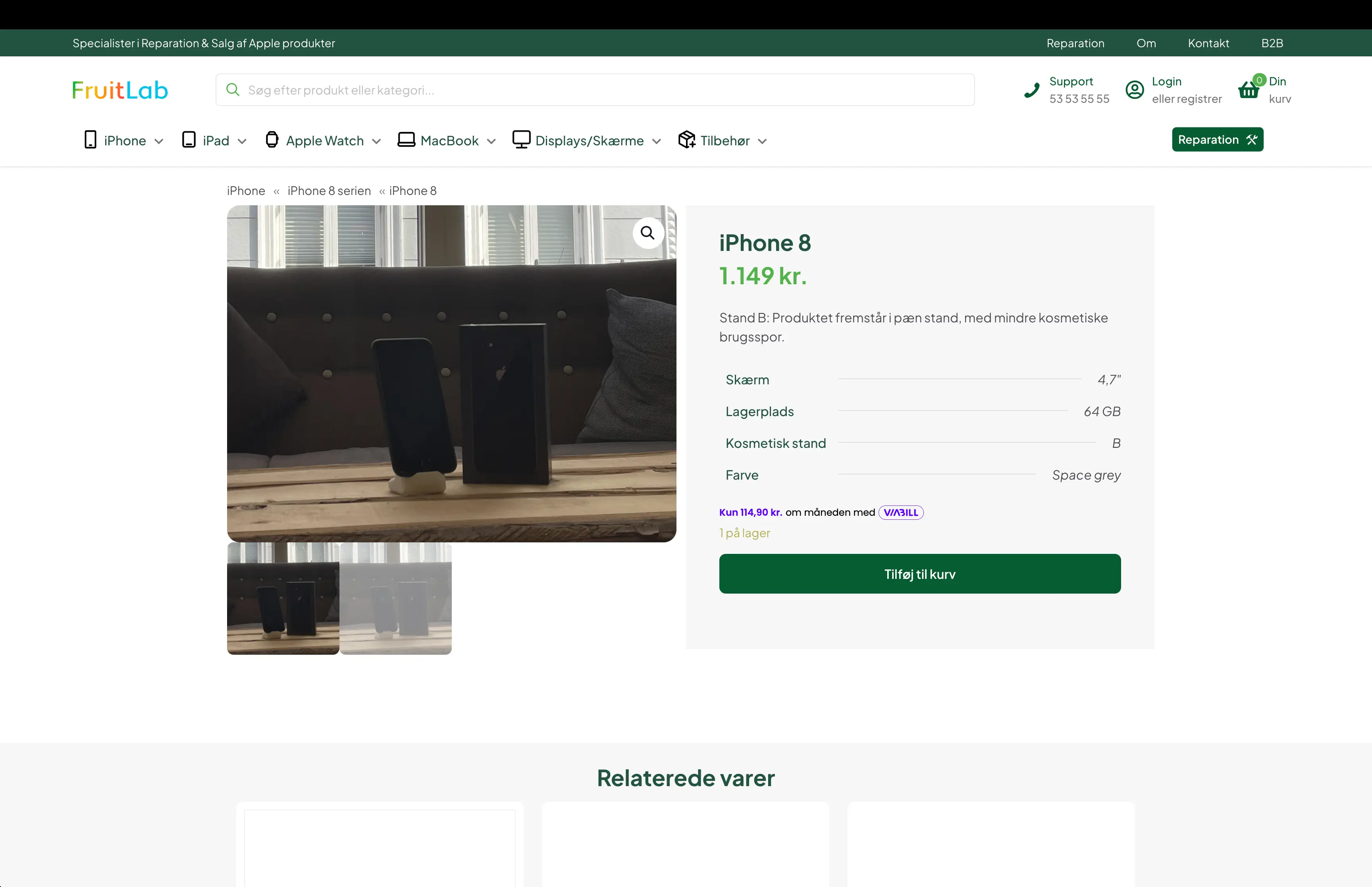
Task: Go to the Om page
Action: coord(1146,43)
